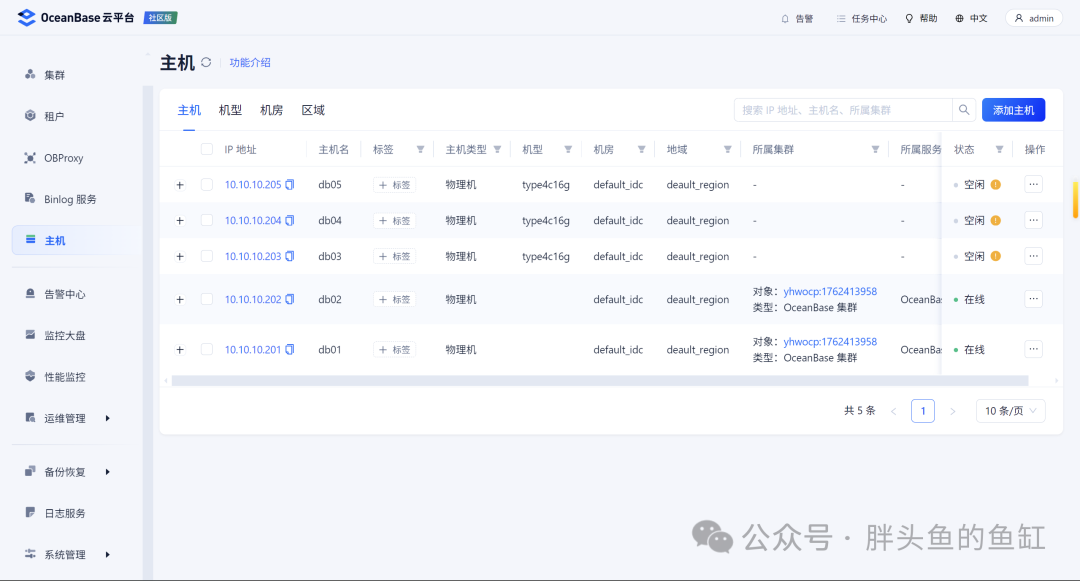Expand 运维管理 submenu in sidebar
Viewport: 1080px width, 581px height.
tap(107, 419)
